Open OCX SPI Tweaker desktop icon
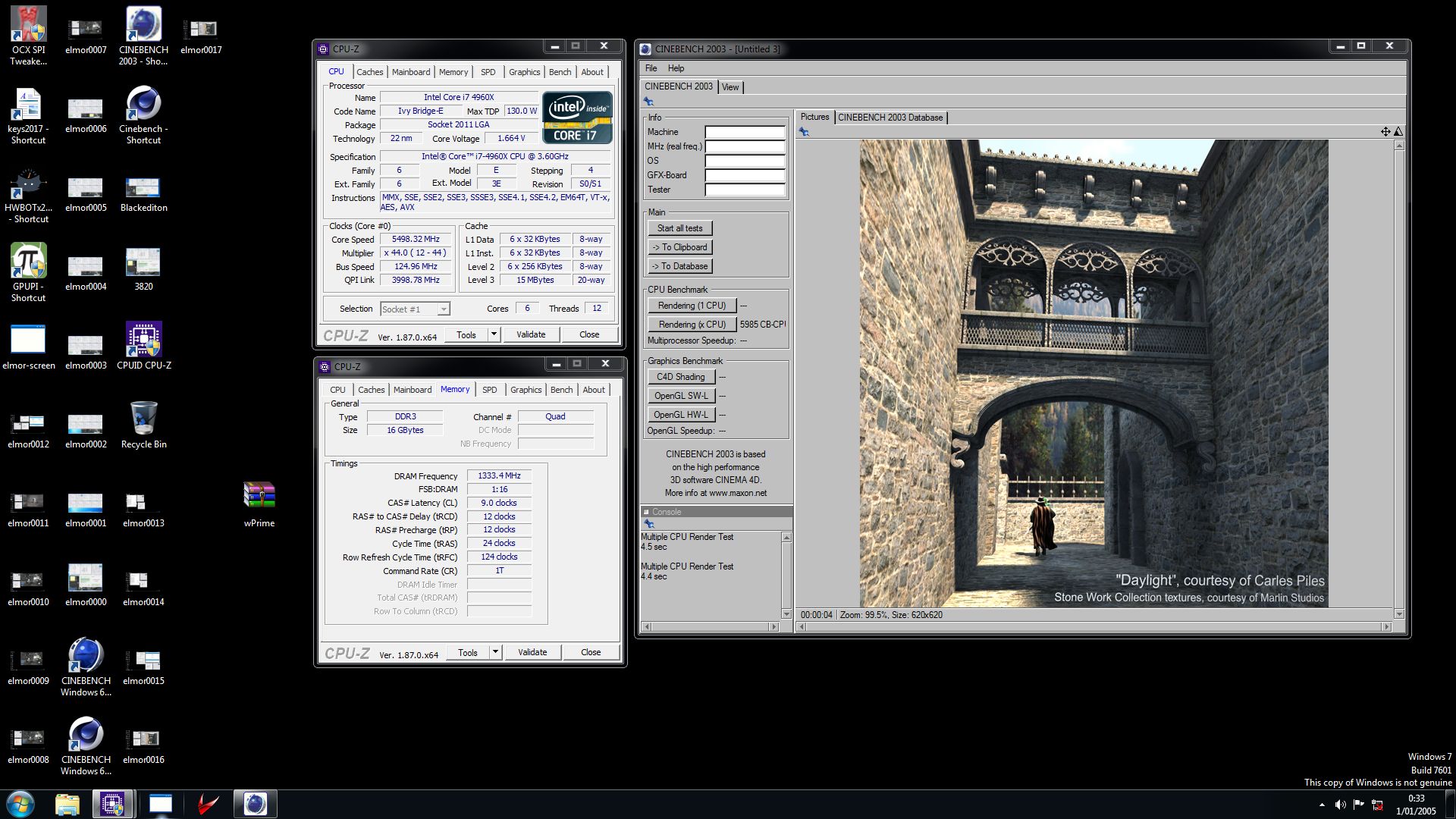The width and height of the screenshot is (1456, 819). (28, 36)
